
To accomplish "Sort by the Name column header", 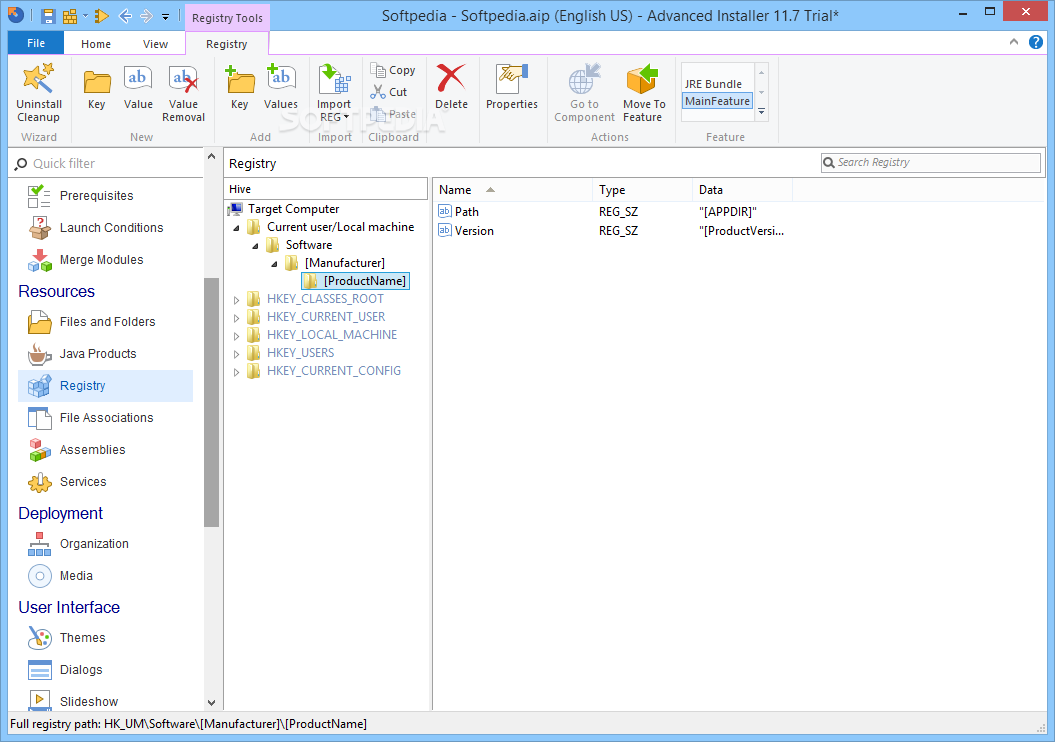I will tap(513, 190).
